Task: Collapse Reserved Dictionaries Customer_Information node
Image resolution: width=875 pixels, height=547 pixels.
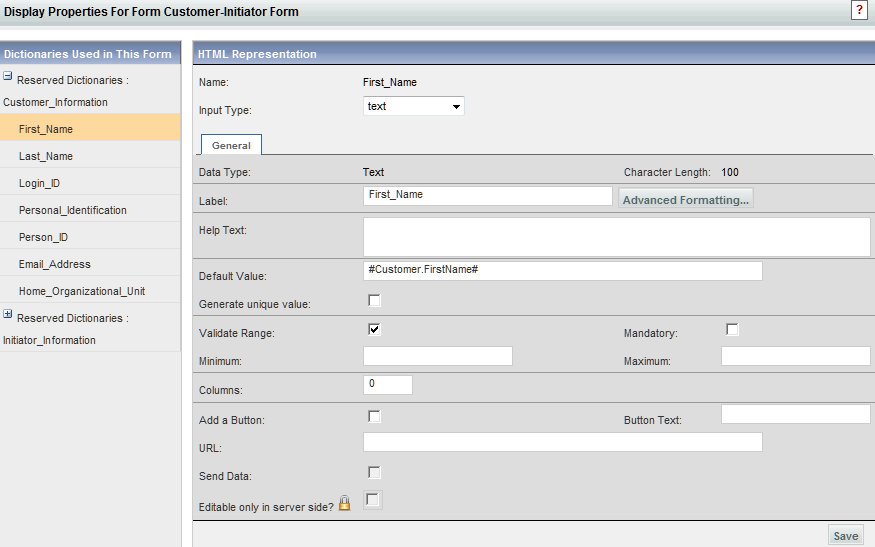Action: pyautogui.click(x=8, y=77)
